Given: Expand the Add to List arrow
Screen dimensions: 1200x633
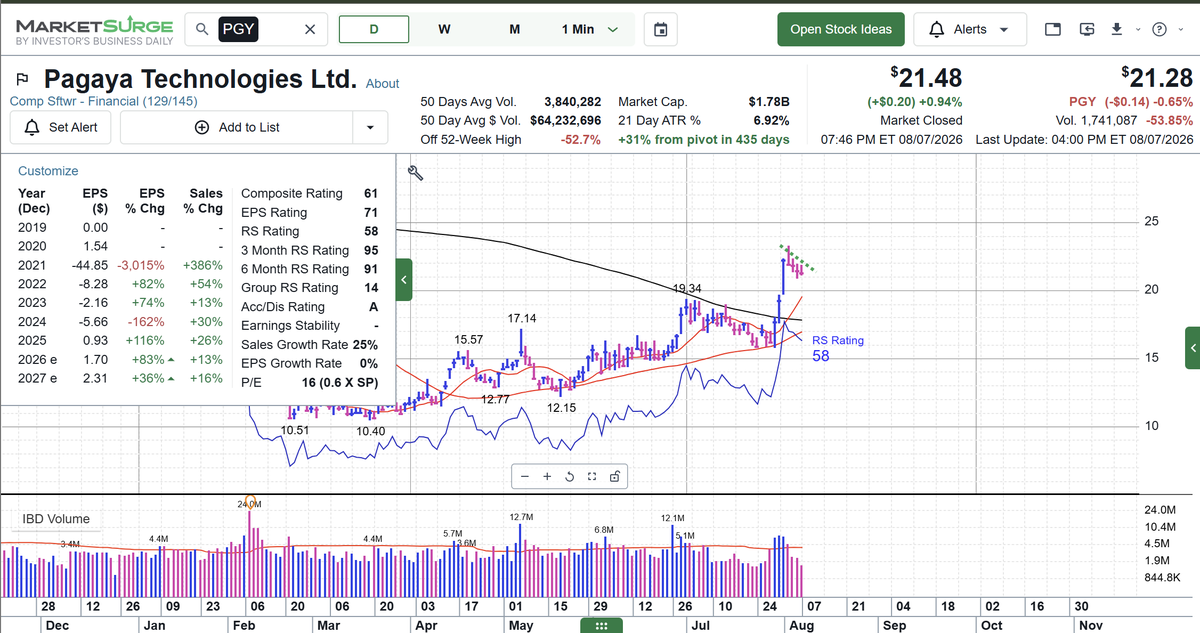Looking at the screenshot, I should tap(371, 127).
